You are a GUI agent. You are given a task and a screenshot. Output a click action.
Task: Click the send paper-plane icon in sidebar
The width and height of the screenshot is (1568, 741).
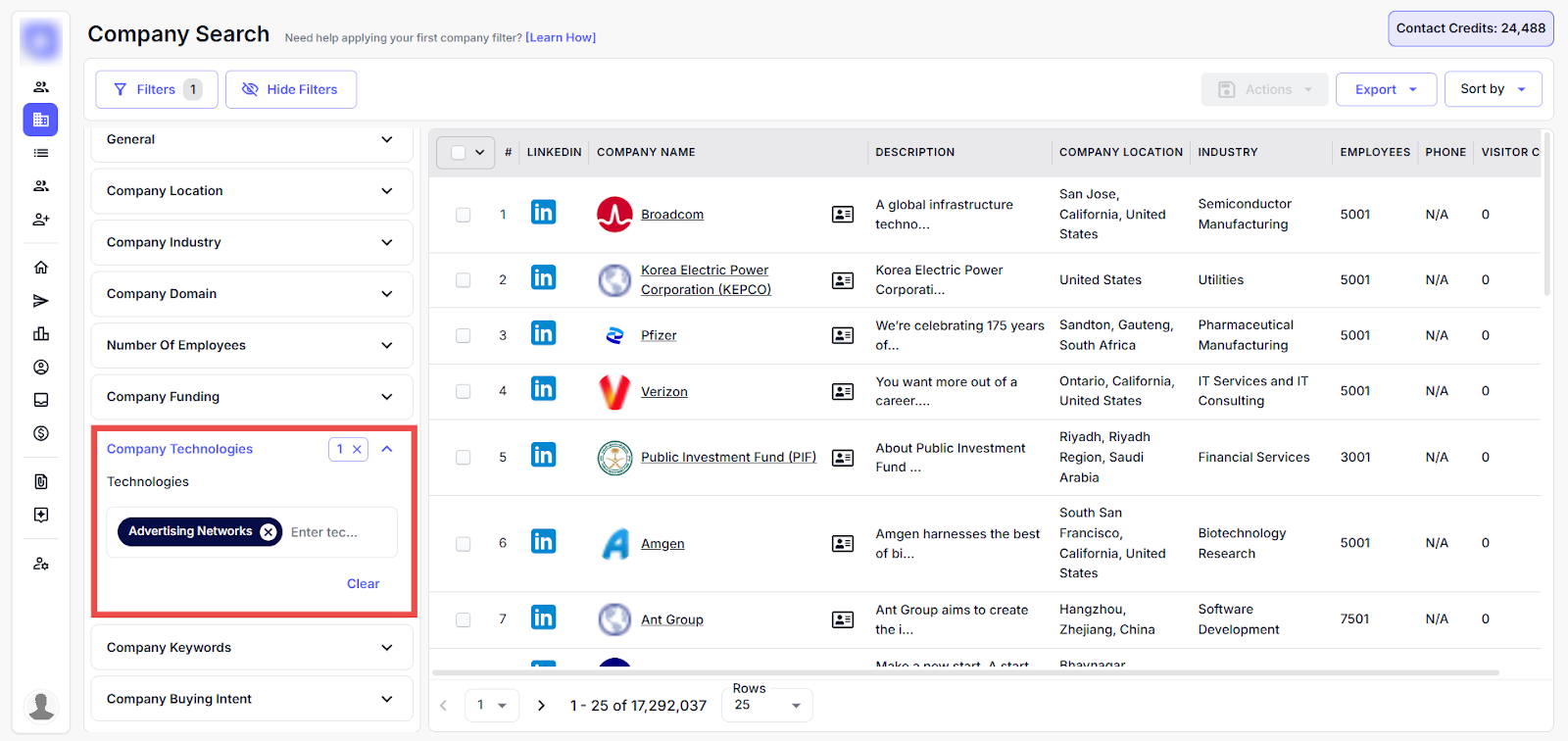[x=41, y=301]
